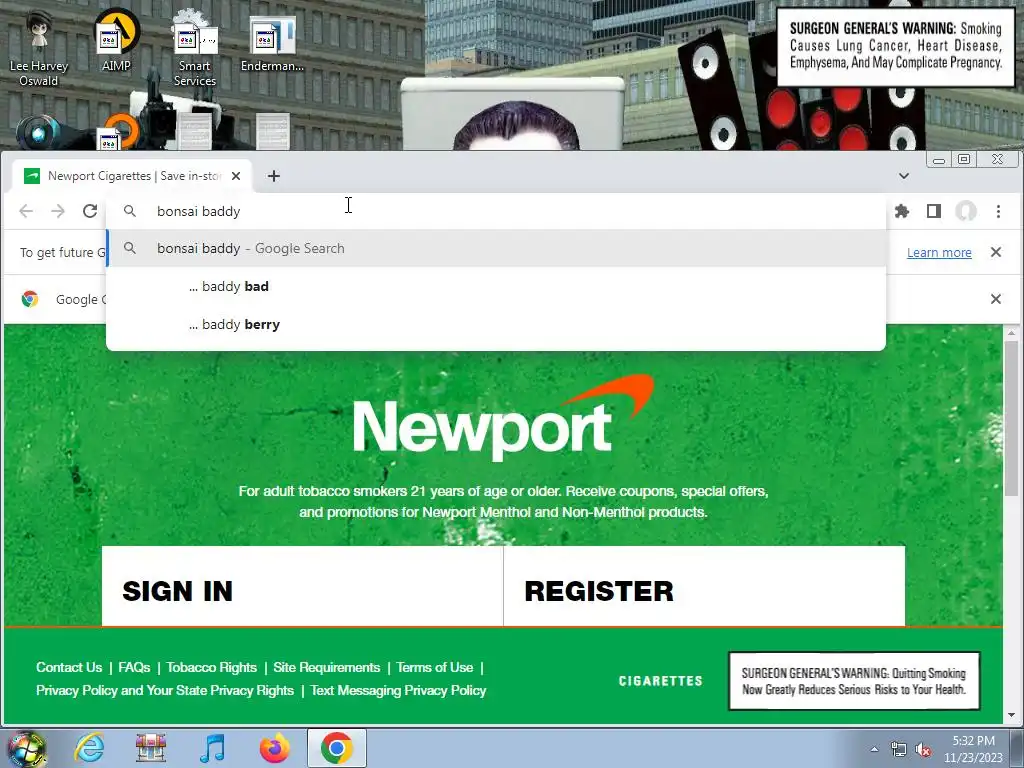Click the scrollbar up arrow
This screenshot has height=768, width=1024.
click(1012, 332)
